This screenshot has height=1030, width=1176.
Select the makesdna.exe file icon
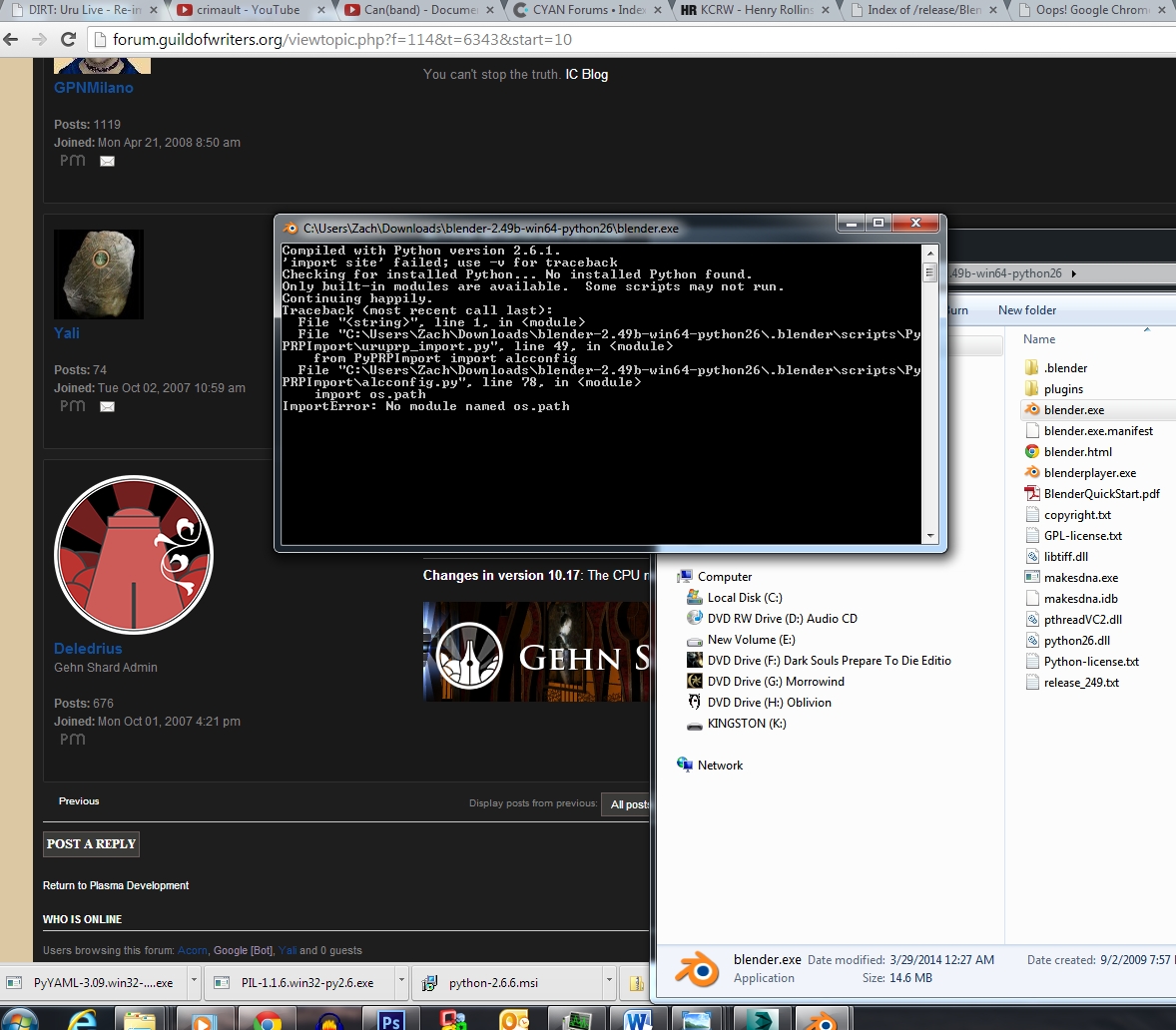click(x=1032, y=577)
